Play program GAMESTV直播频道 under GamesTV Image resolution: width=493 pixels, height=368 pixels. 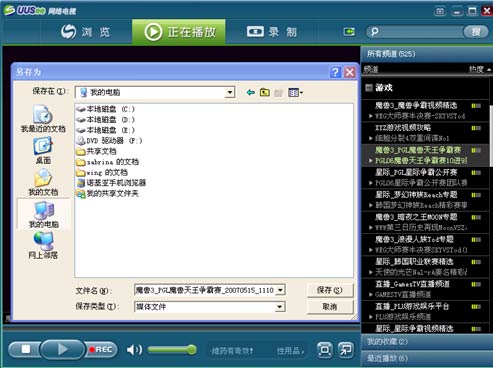(403, 295)
